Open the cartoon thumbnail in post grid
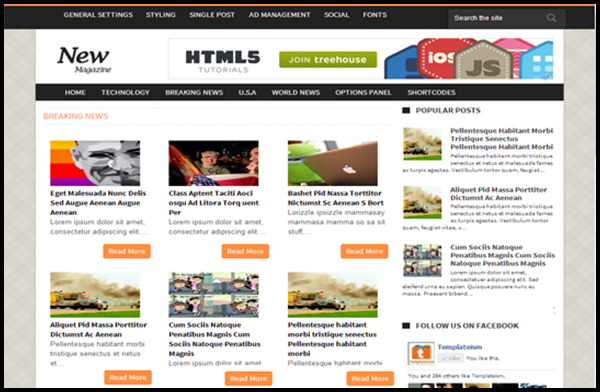This screenshot has height=392, width=600. coord(214,295)
